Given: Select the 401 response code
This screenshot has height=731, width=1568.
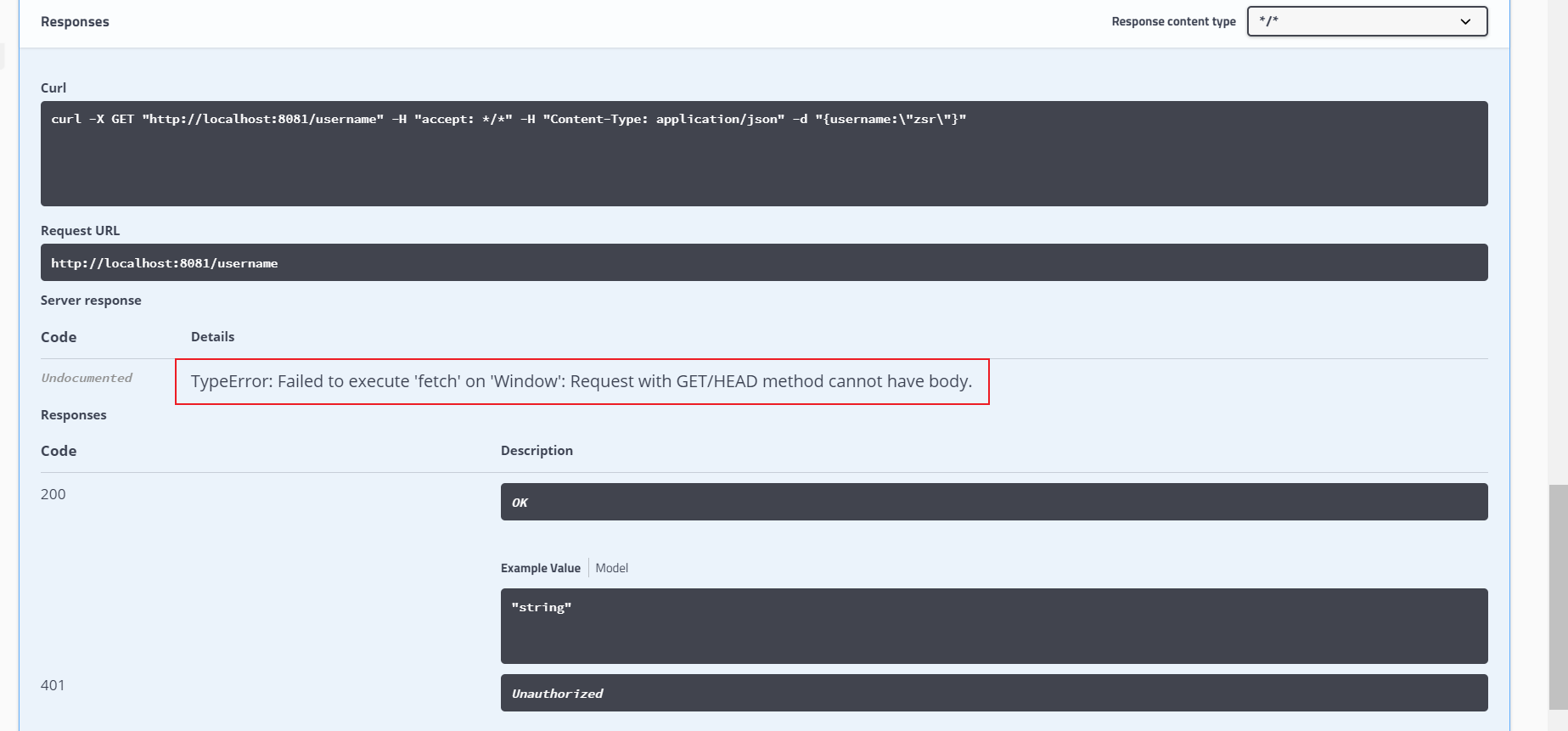Looking at the screenshot, I should [x=53, y=685].
